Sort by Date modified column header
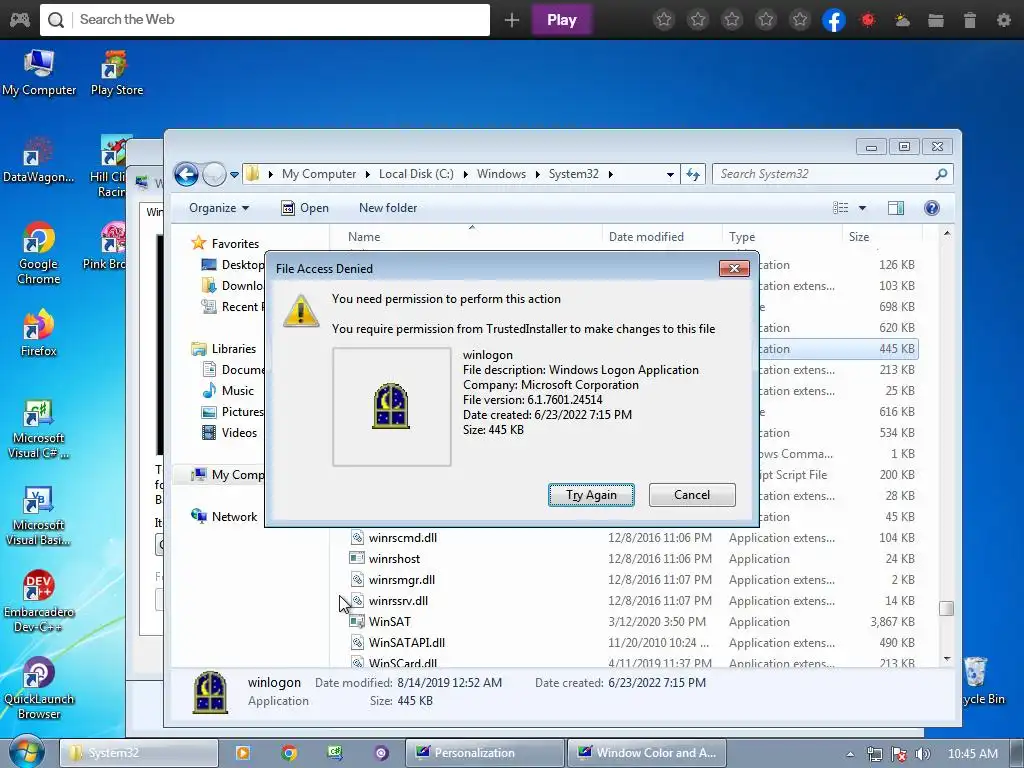1024x768 pixels. coord(662,236)
